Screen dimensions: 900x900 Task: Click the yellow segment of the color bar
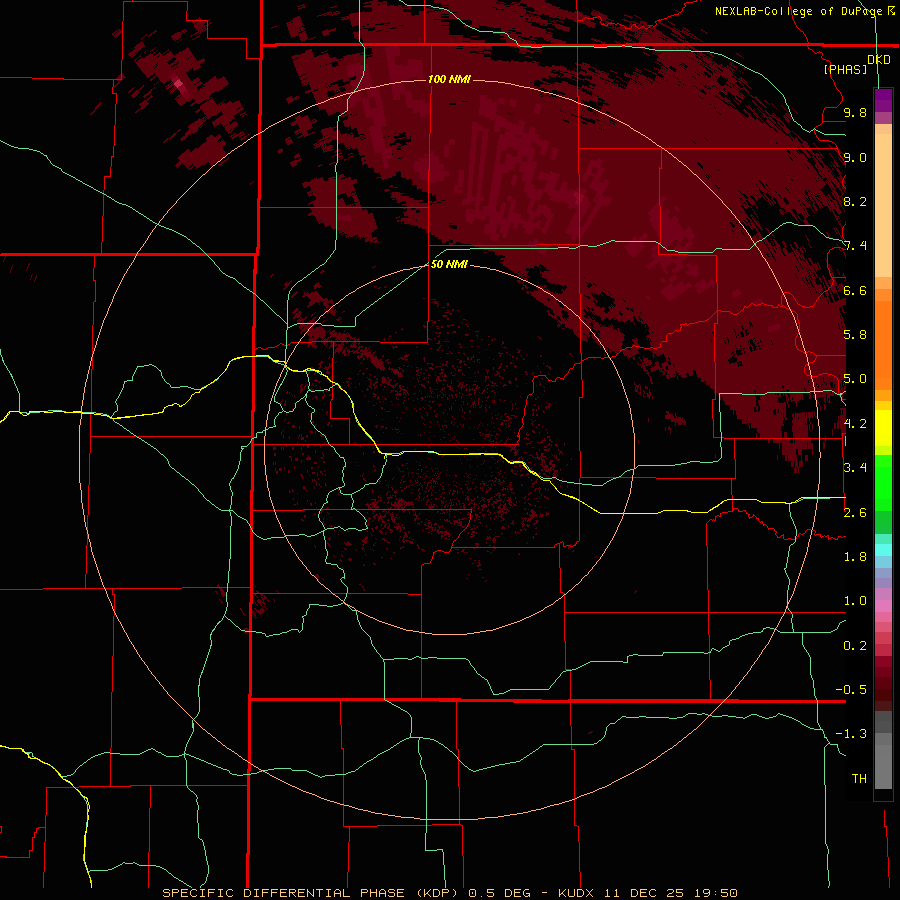tap(883, 428)
